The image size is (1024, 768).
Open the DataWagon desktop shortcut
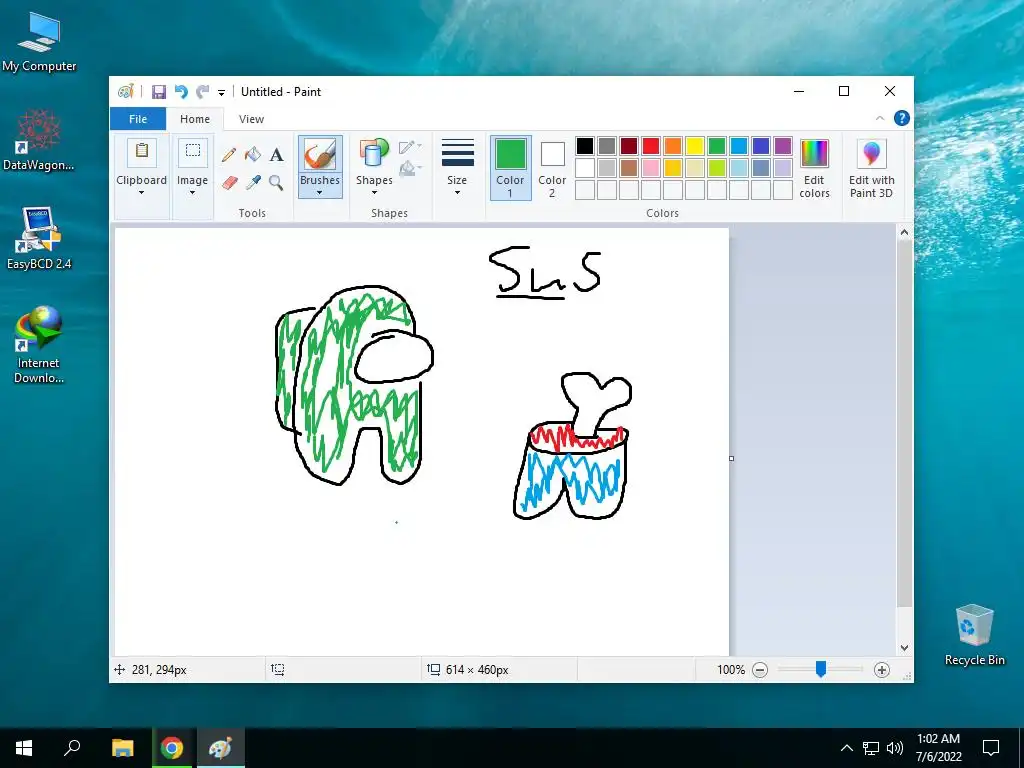coord(39,140)
